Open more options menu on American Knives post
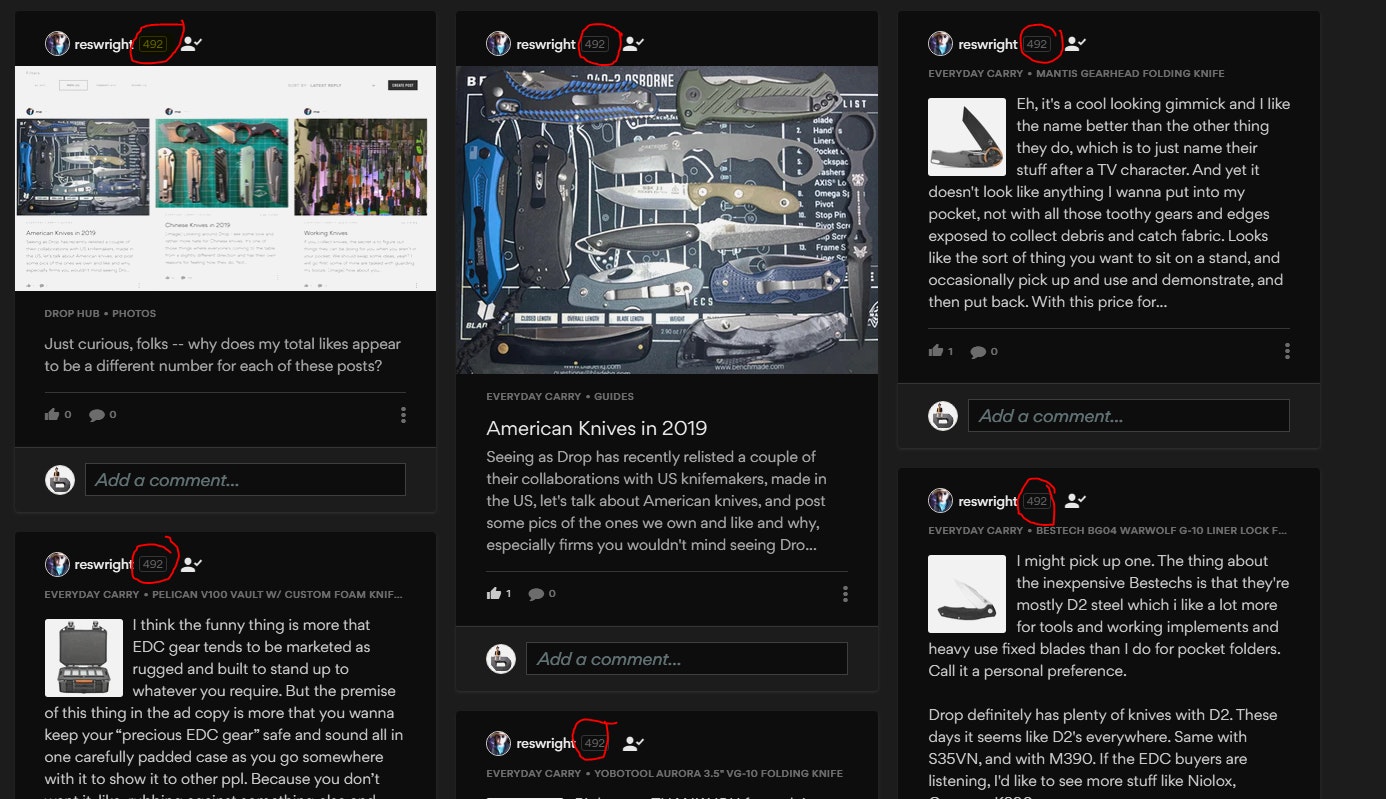Image resolution: width=1386 pixels, height=799 pixels. tap(845, 594)
